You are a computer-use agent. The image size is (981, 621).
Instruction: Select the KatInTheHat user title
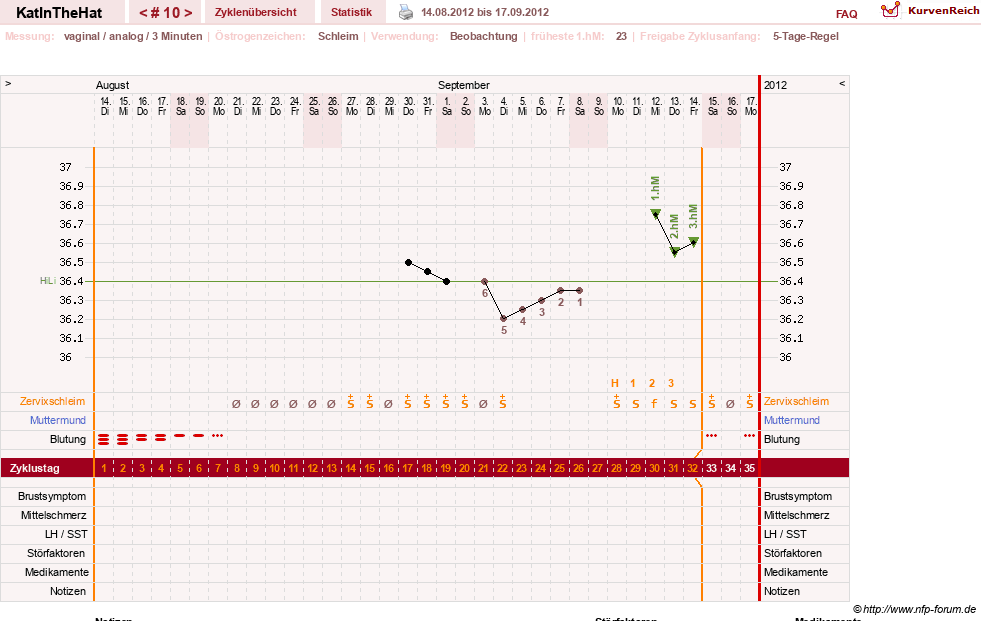59,13
